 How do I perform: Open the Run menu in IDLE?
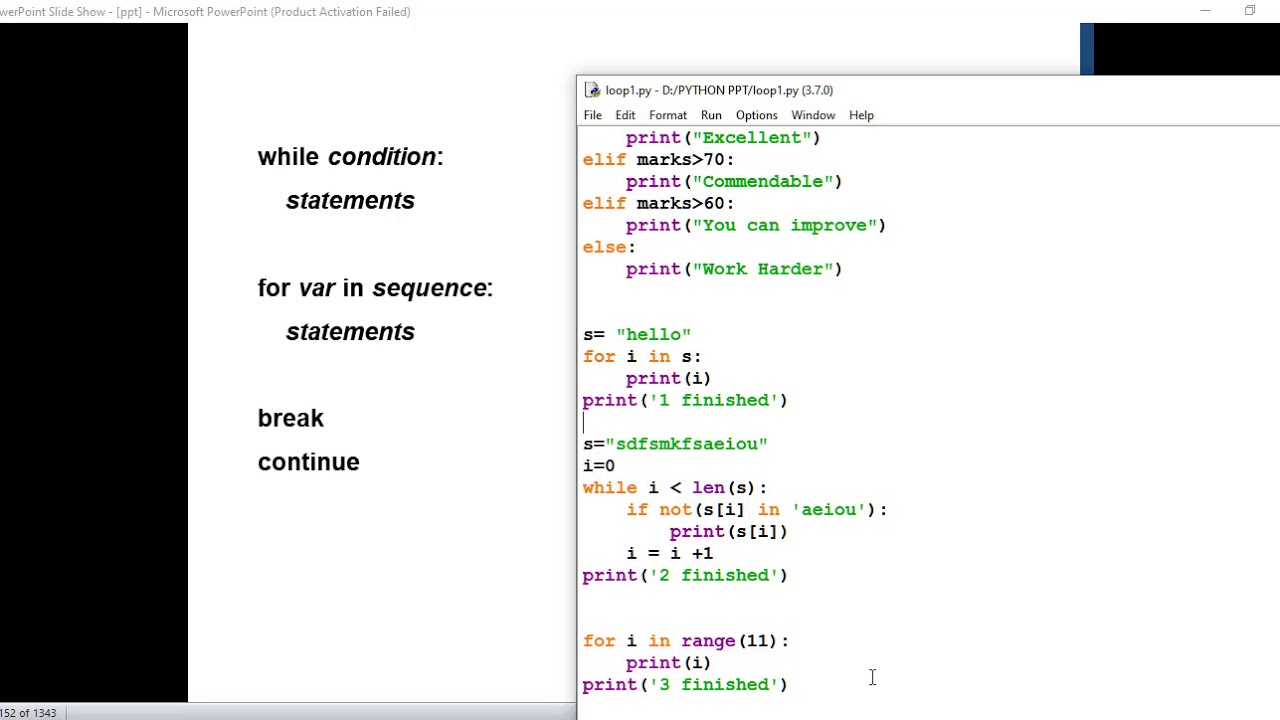[711, 115]
